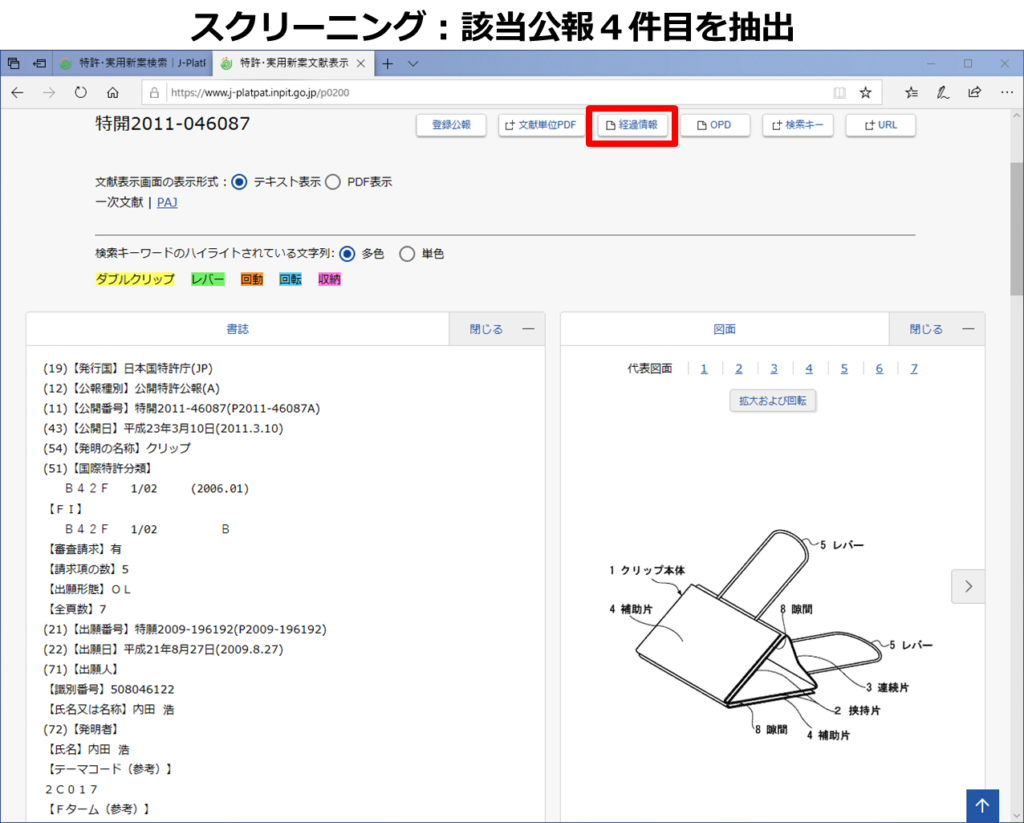This screenshot has width=1024, height=823.
Task: Open a new tab with plus icon
Action: 388,63
